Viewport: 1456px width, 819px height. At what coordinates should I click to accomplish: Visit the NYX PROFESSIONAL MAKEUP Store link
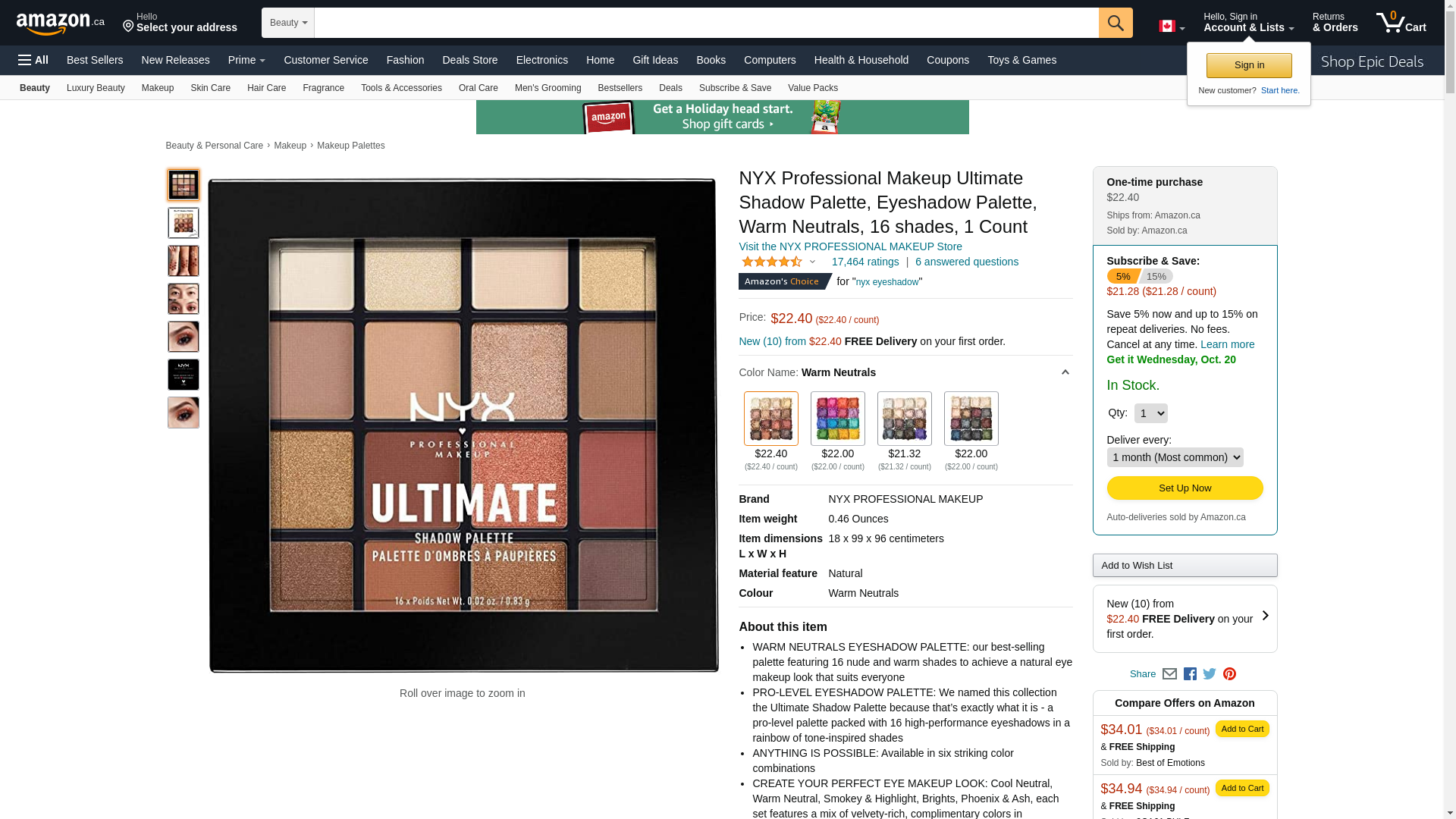pos(850,246)
